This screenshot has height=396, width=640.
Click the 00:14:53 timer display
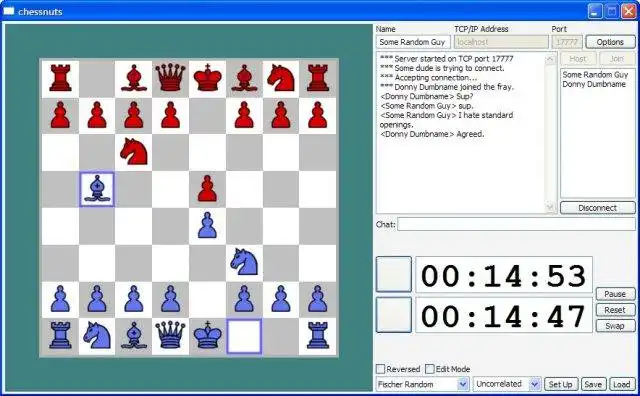(x=504, y=275)
